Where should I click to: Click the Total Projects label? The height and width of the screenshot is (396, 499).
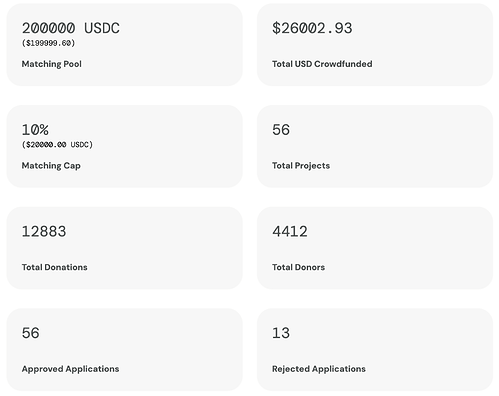pyautogui.click(x=301, y=166)
